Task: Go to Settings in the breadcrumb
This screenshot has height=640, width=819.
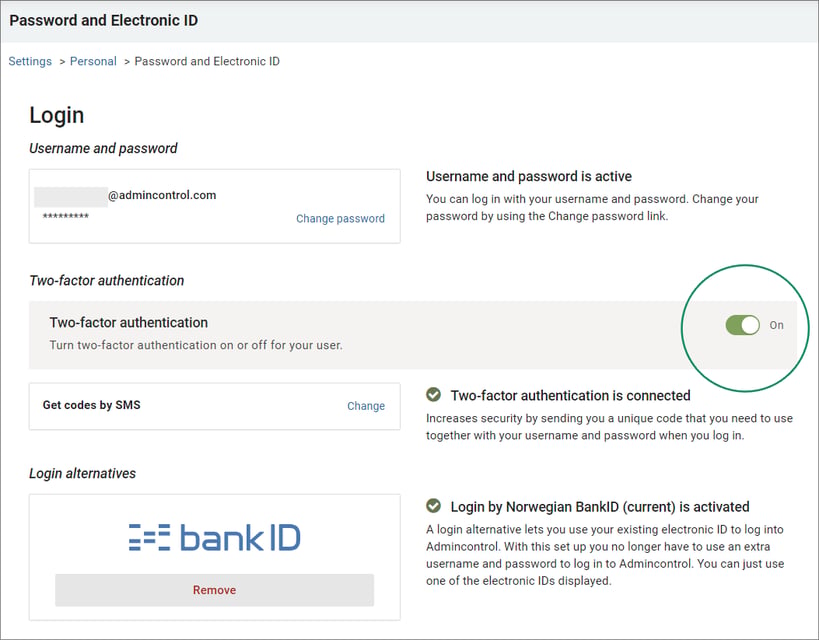Action: coord(30,61)
